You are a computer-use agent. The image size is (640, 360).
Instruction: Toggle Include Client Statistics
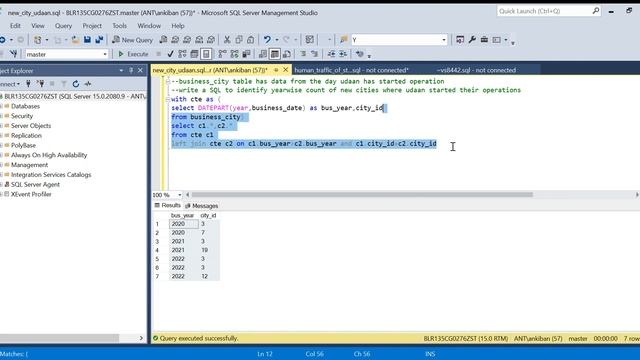click(247, 54)
